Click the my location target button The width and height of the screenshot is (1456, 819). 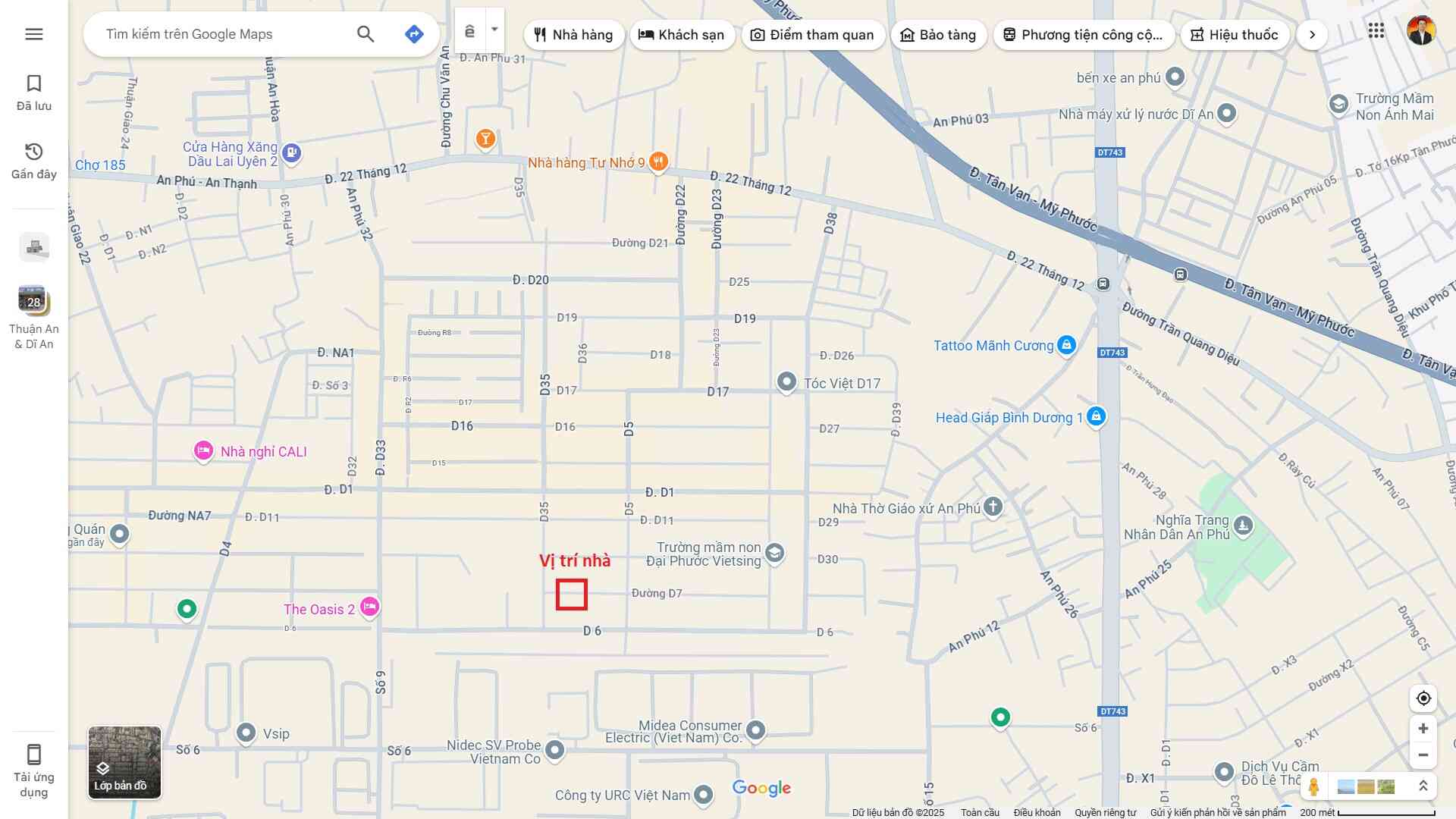[x=1423, y=698]
